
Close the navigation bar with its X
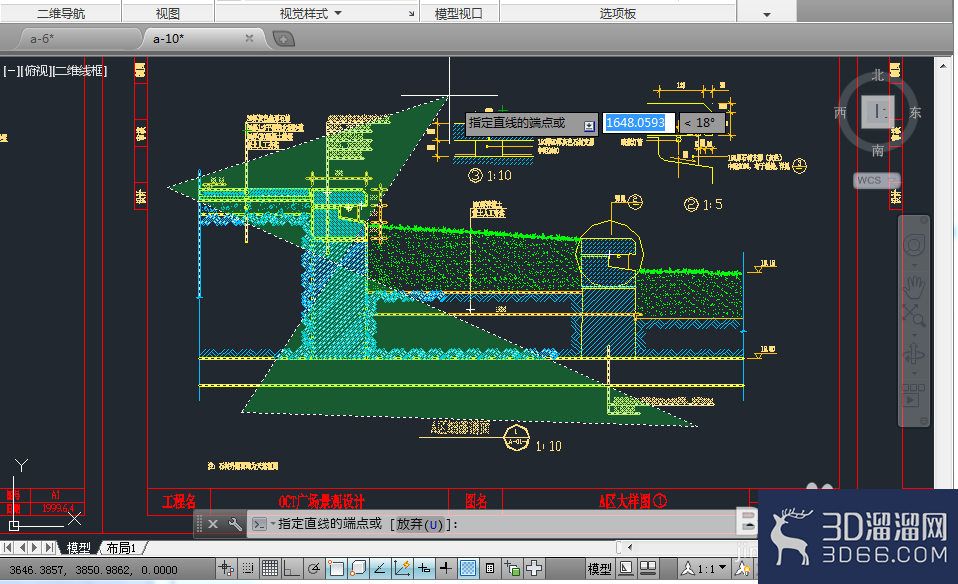[x=924, y=220]
